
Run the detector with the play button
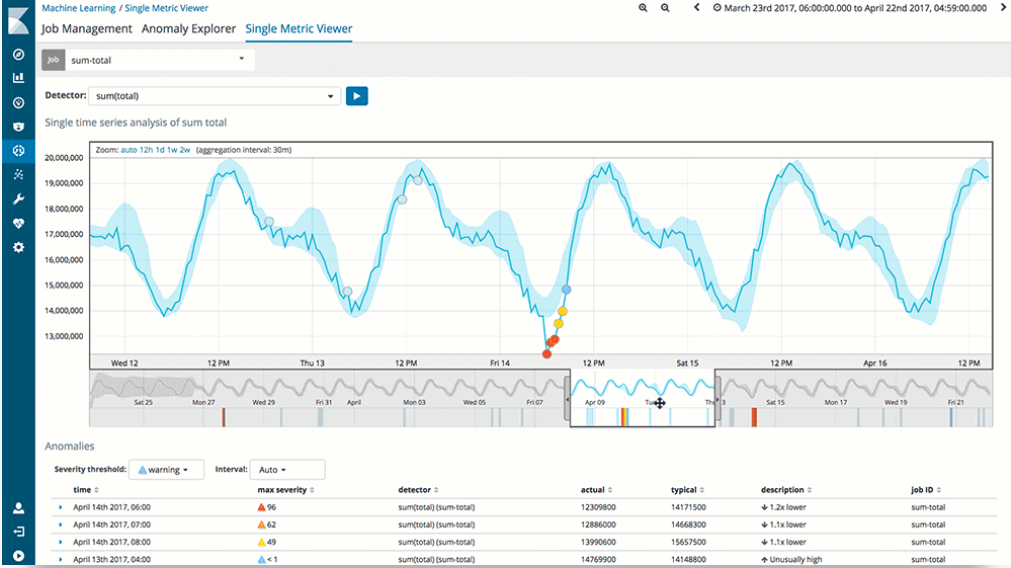pyautogui.click(x=357, y=96)
